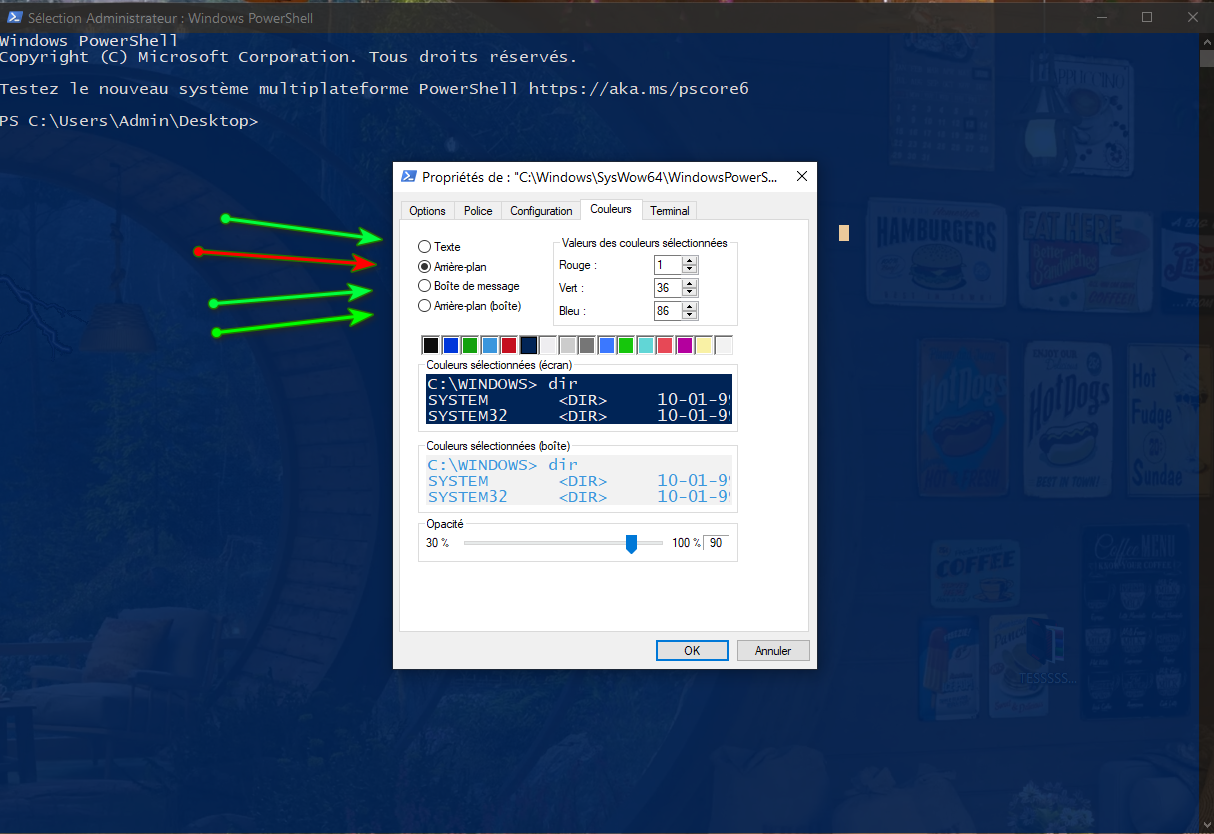Select the magenta color swatch

tap(685, 346)
